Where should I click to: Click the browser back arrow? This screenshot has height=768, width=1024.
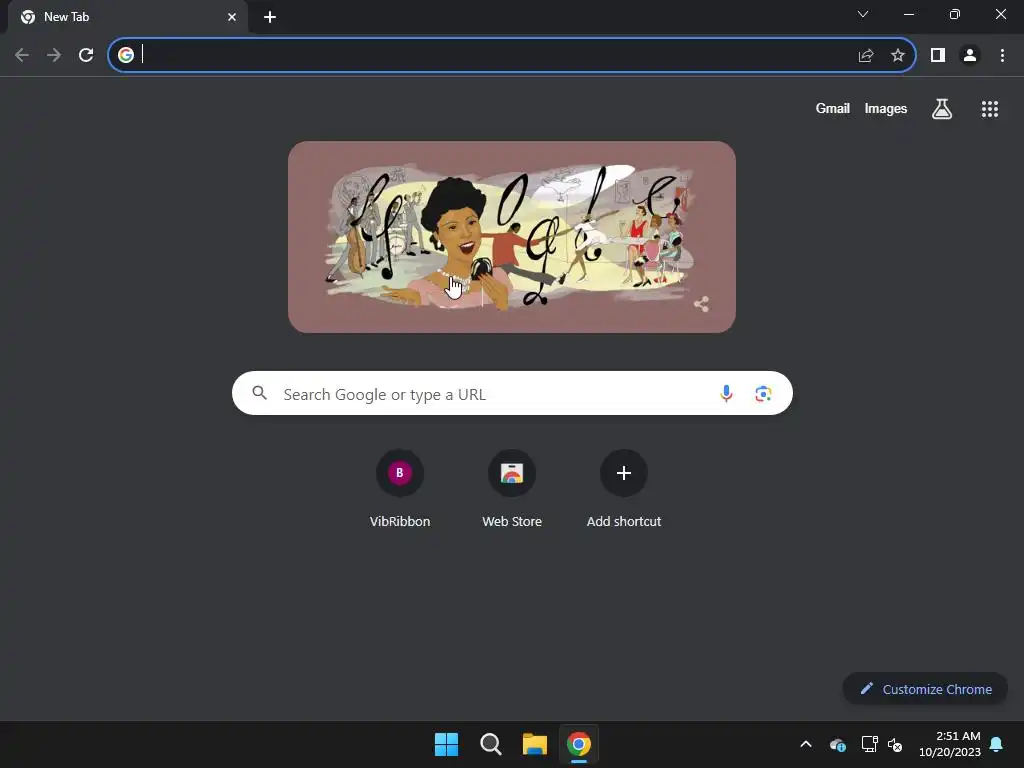[22, 55]
